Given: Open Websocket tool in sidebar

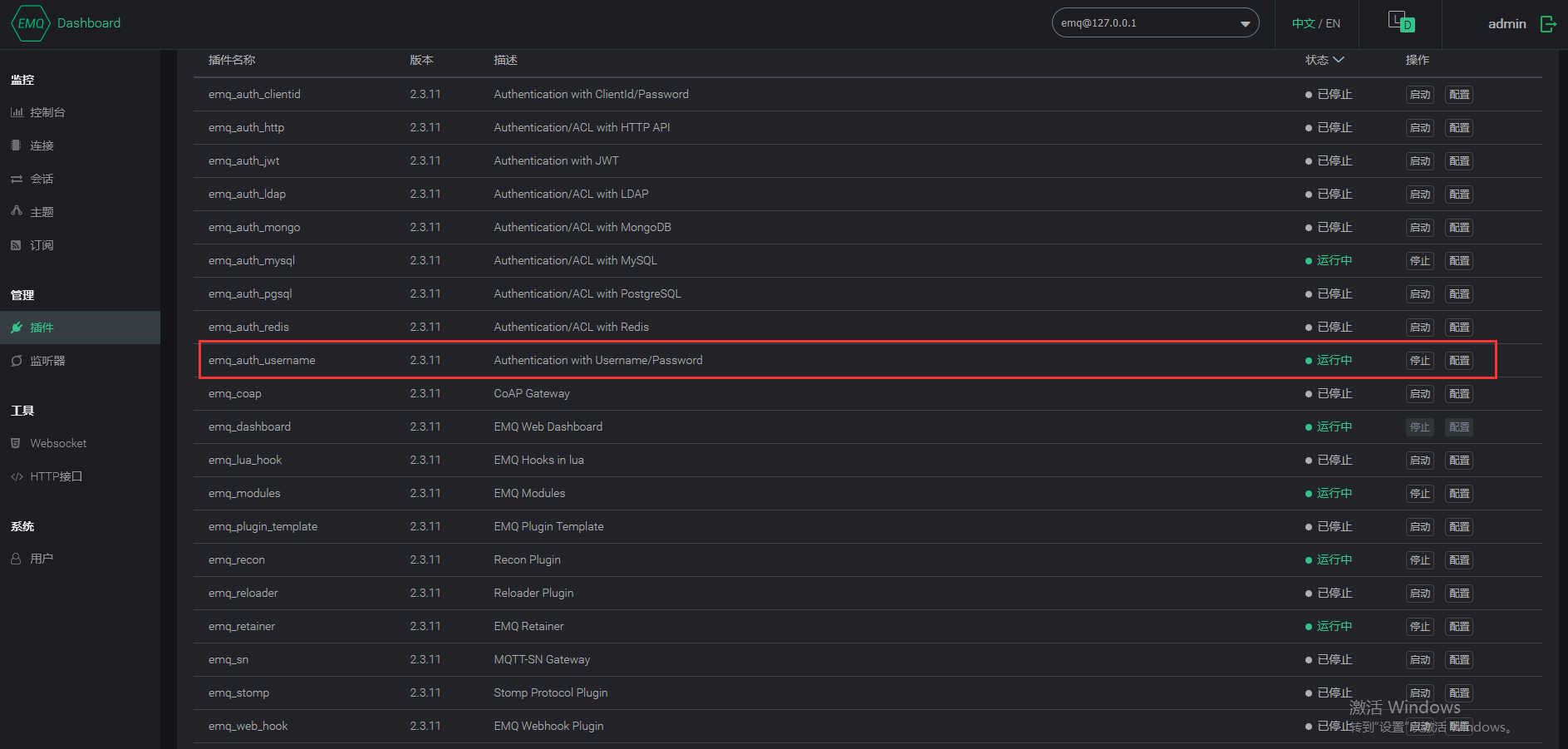Looking at the screenshot, I should click(80, 443).
